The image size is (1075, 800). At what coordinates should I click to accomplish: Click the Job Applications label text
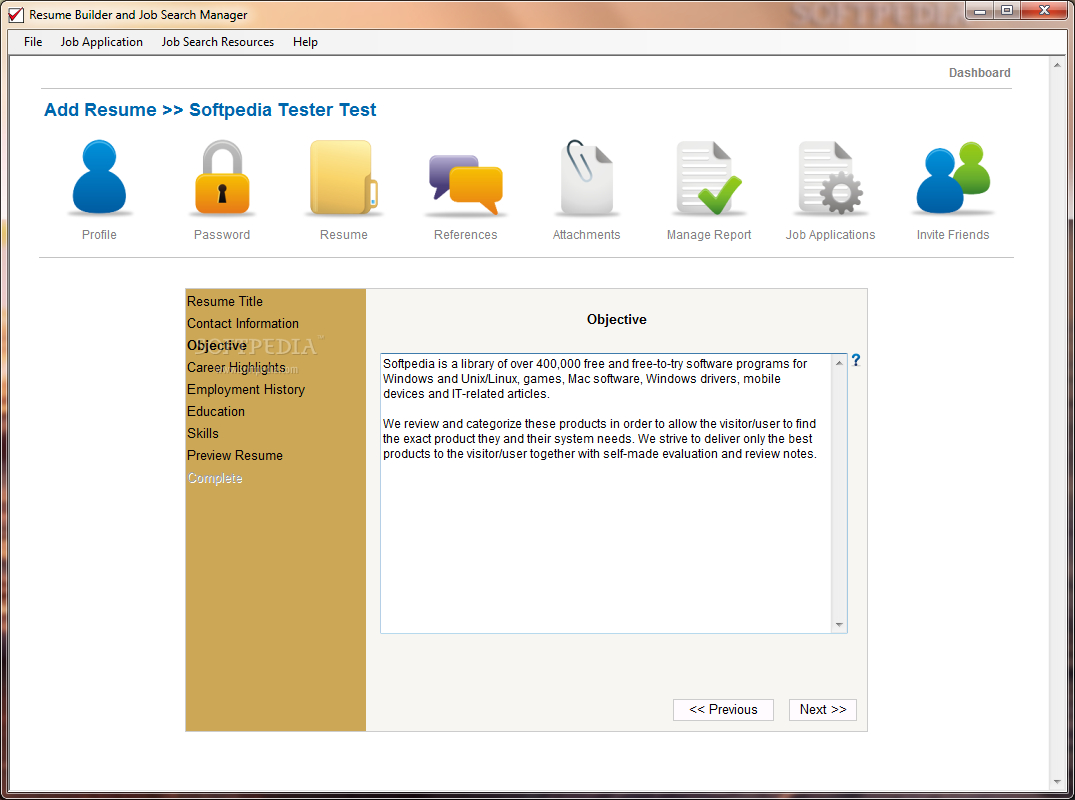[x=830, y=234]
